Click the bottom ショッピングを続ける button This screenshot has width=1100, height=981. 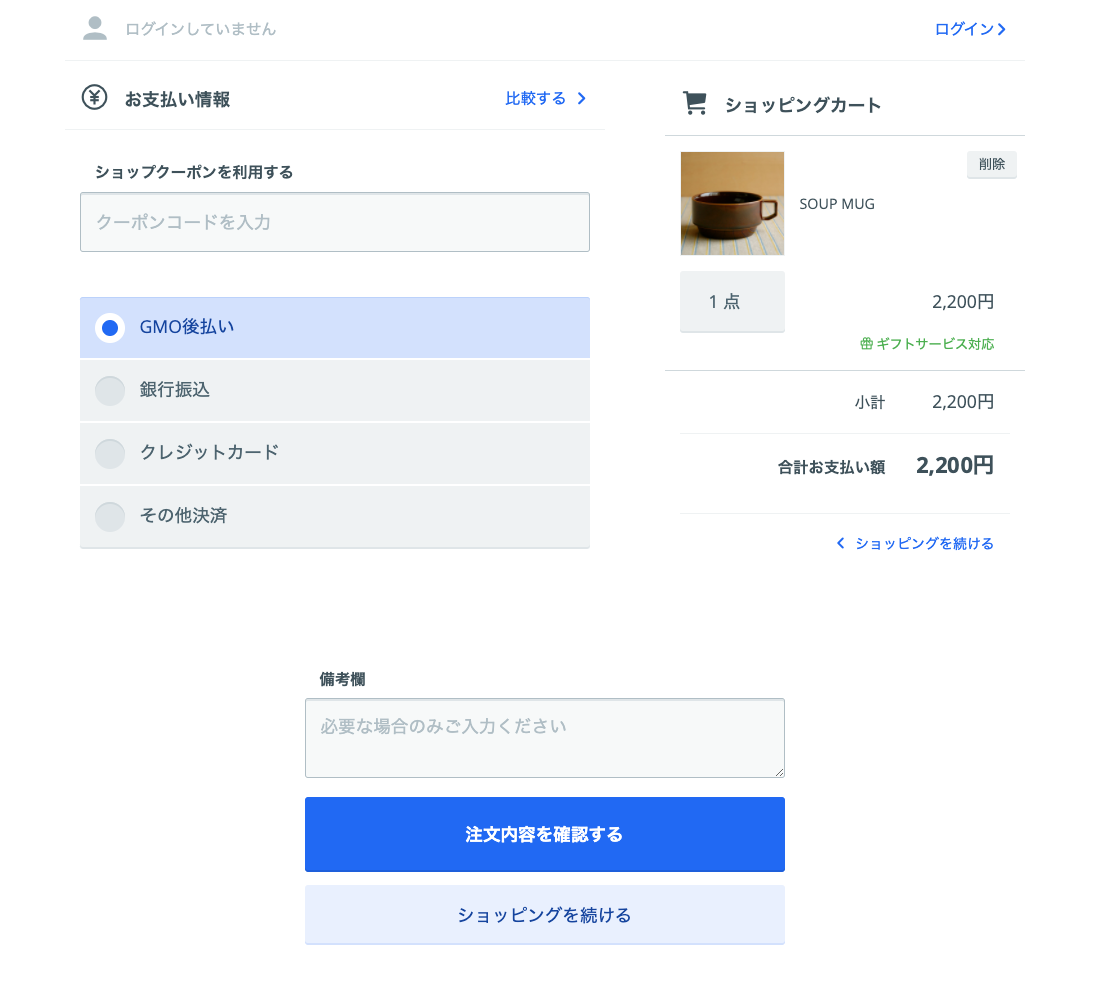[544, 915]
